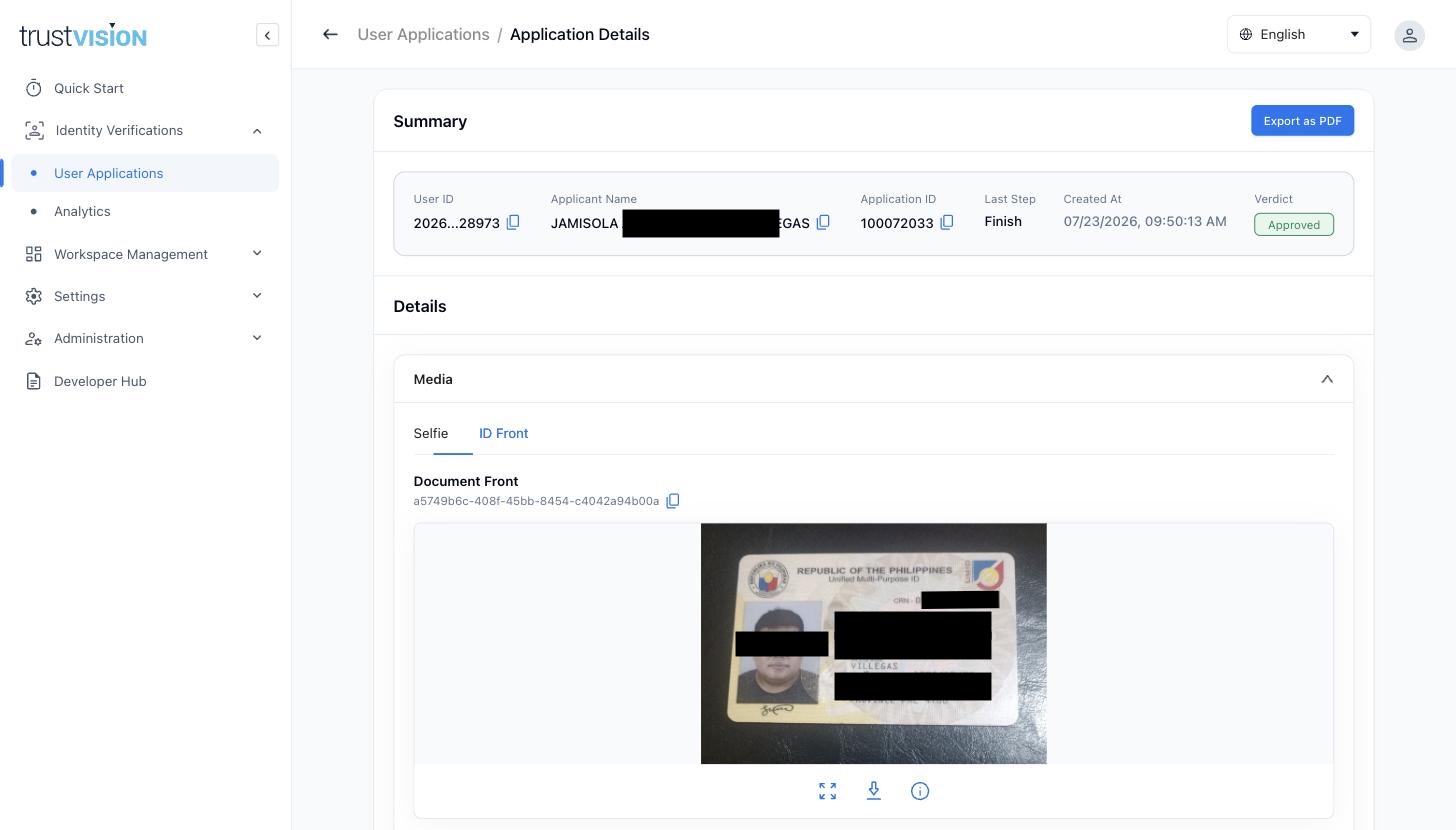Screen dimensions: 1456x830
Task: Download the Document Front image
Action: coord(874,791)
